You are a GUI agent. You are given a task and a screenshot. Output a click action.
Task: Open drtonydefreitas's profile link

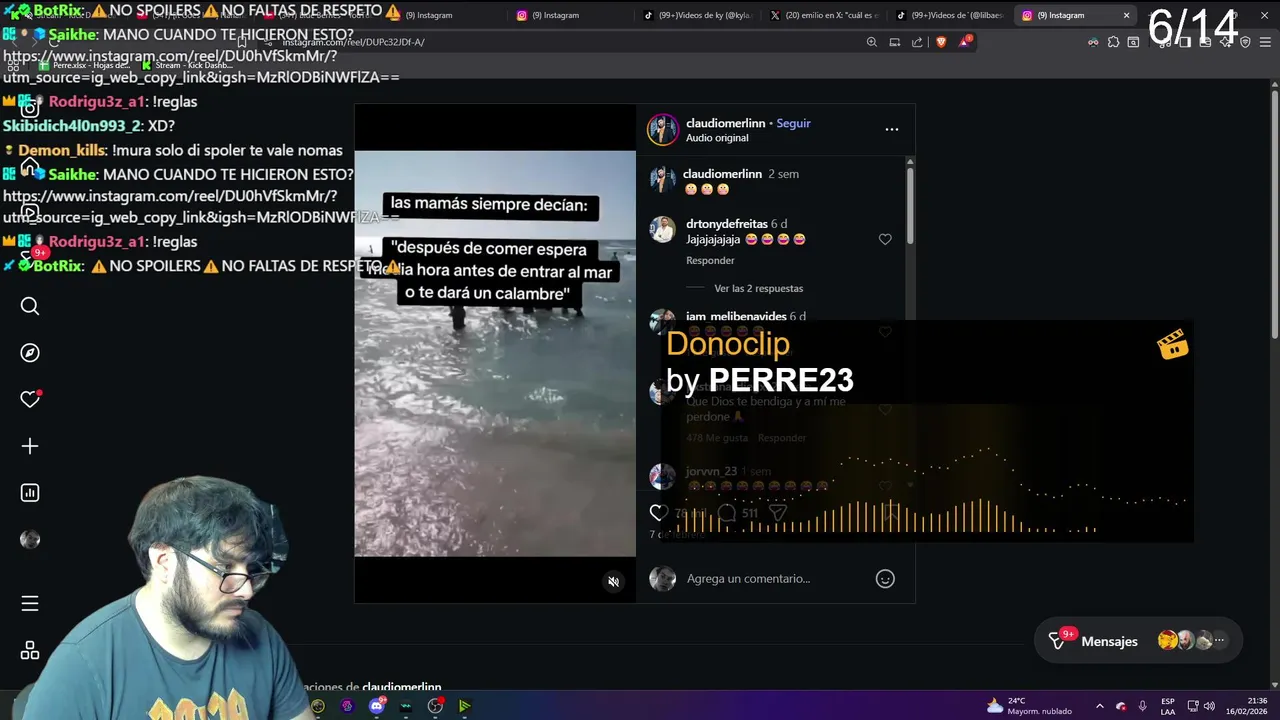726,224
